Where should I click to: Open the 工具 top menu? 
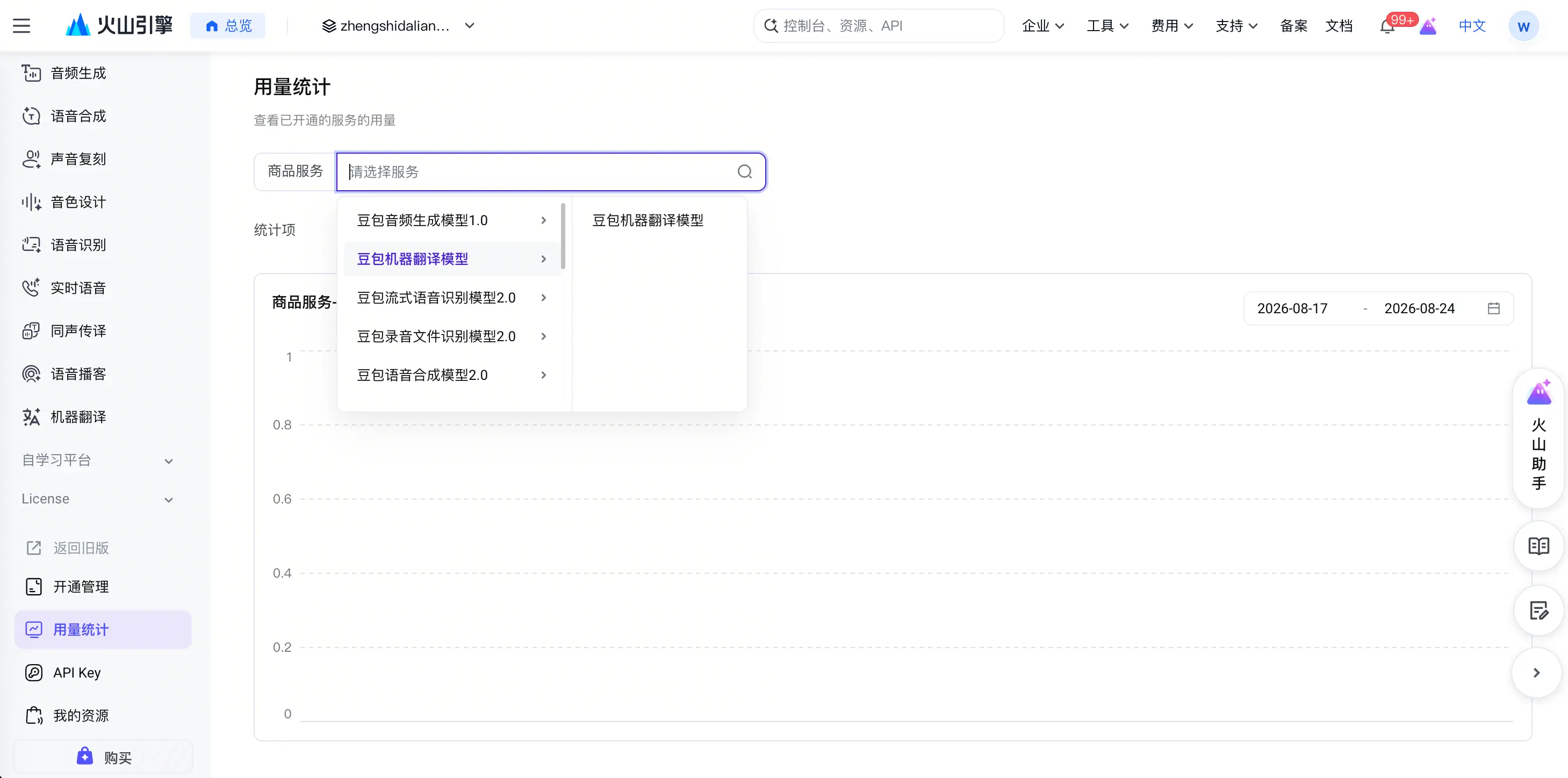pos(1107,26)
